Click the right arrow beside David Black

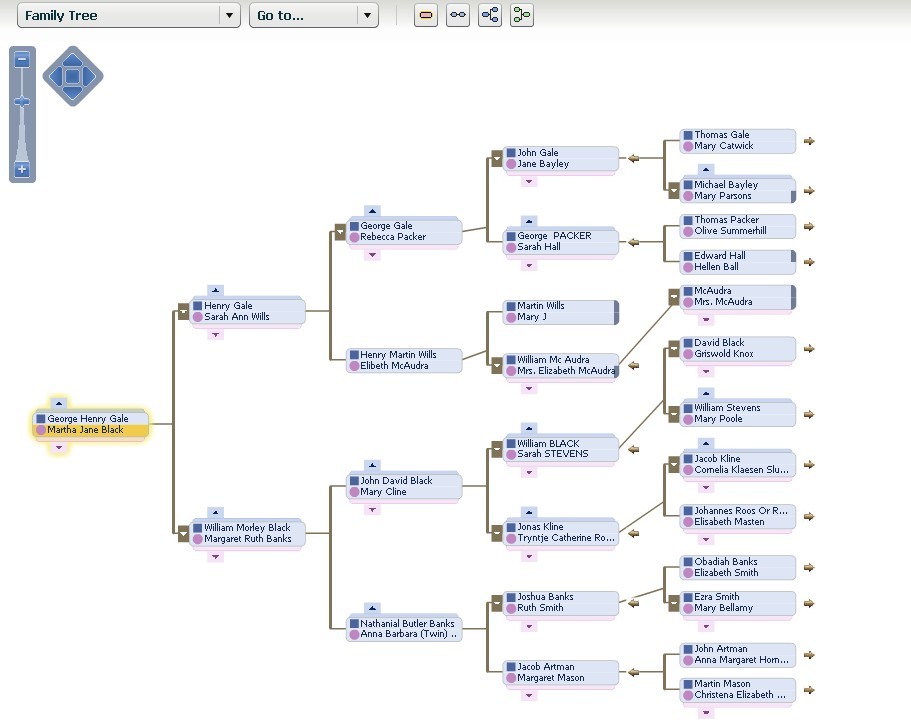tap(809, 349)
